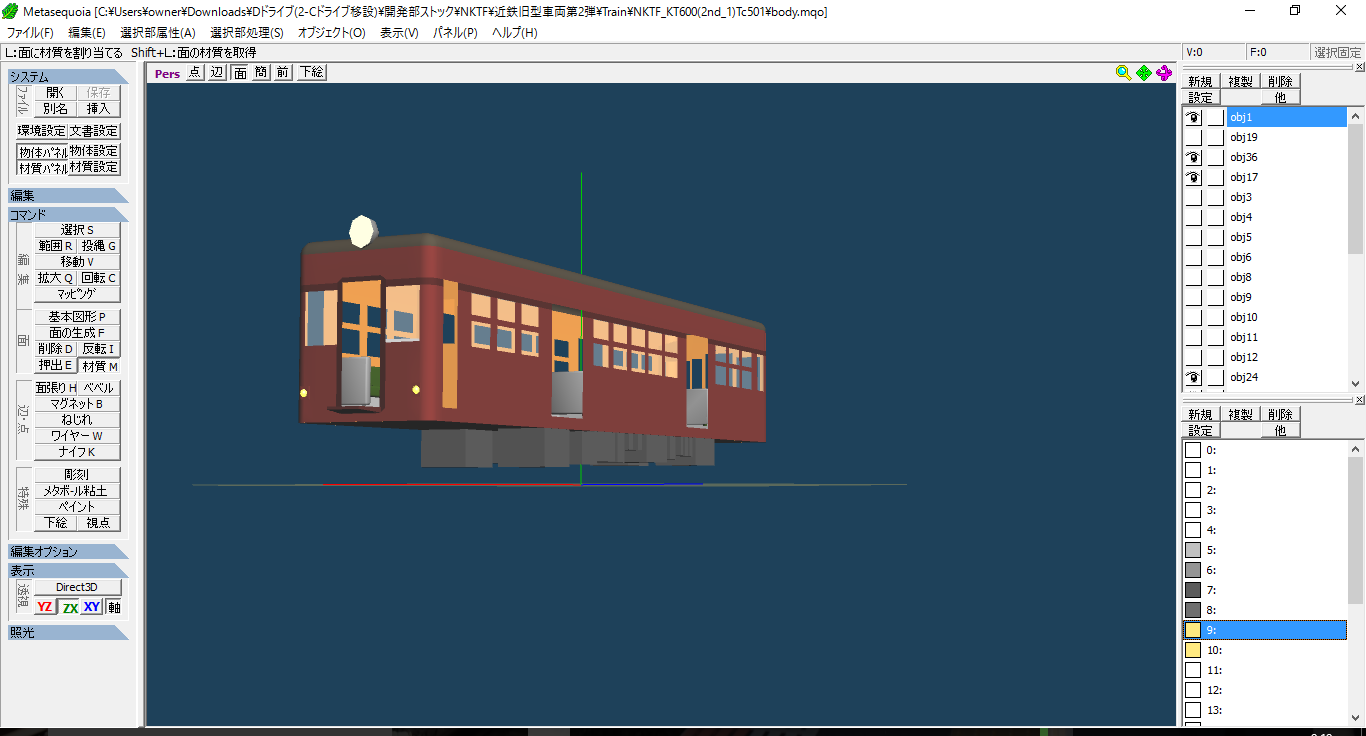Image resolution: width=1366 pixels, height=736 pixels.
Task: Toggle 下絵 background image in viewport toolbar
Action: pos(311,72)
